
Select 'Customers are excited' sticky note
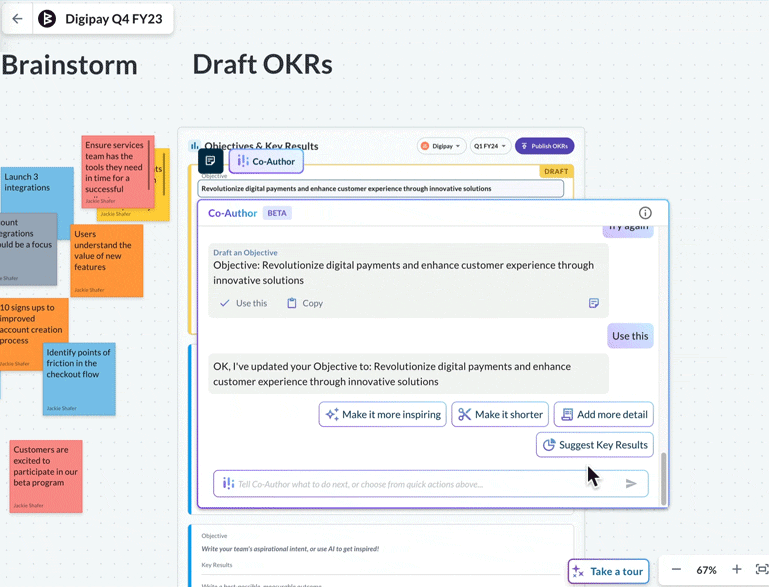pos(46,476)
